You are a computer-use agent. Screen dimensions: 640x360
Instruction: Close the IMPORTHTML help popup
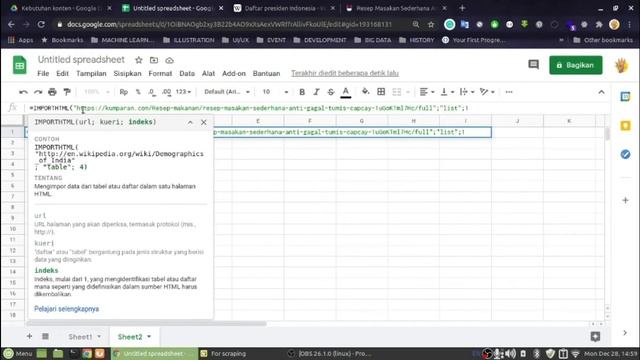(204, 122)
